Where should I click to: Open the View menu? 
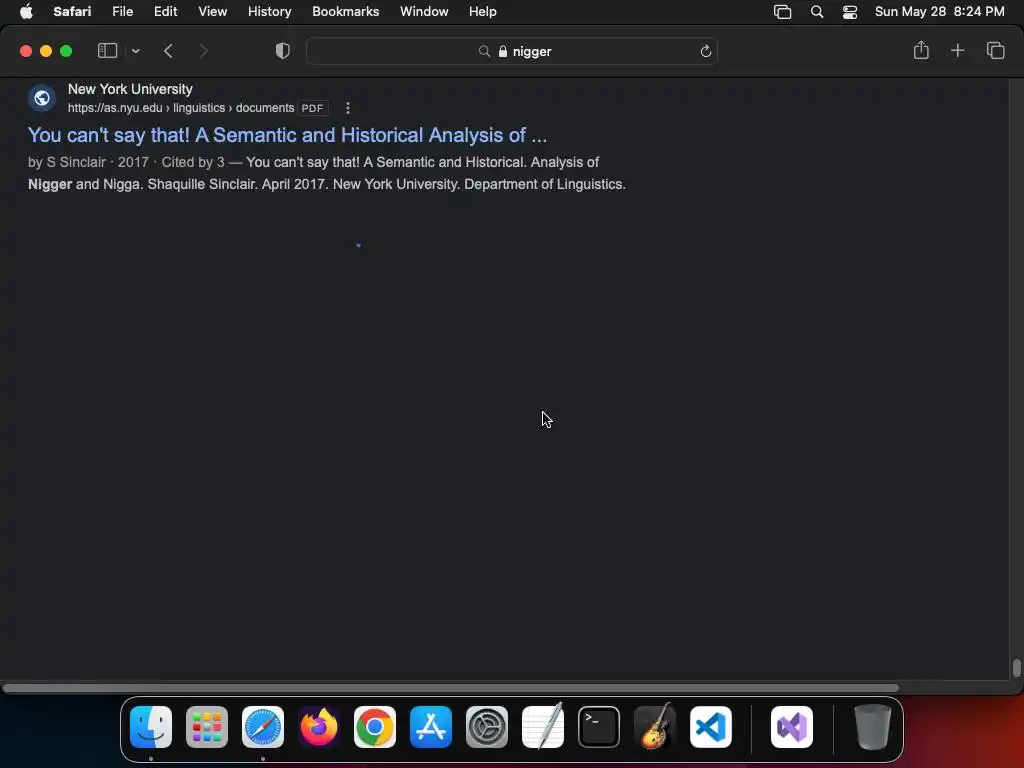tap(212, 12)
